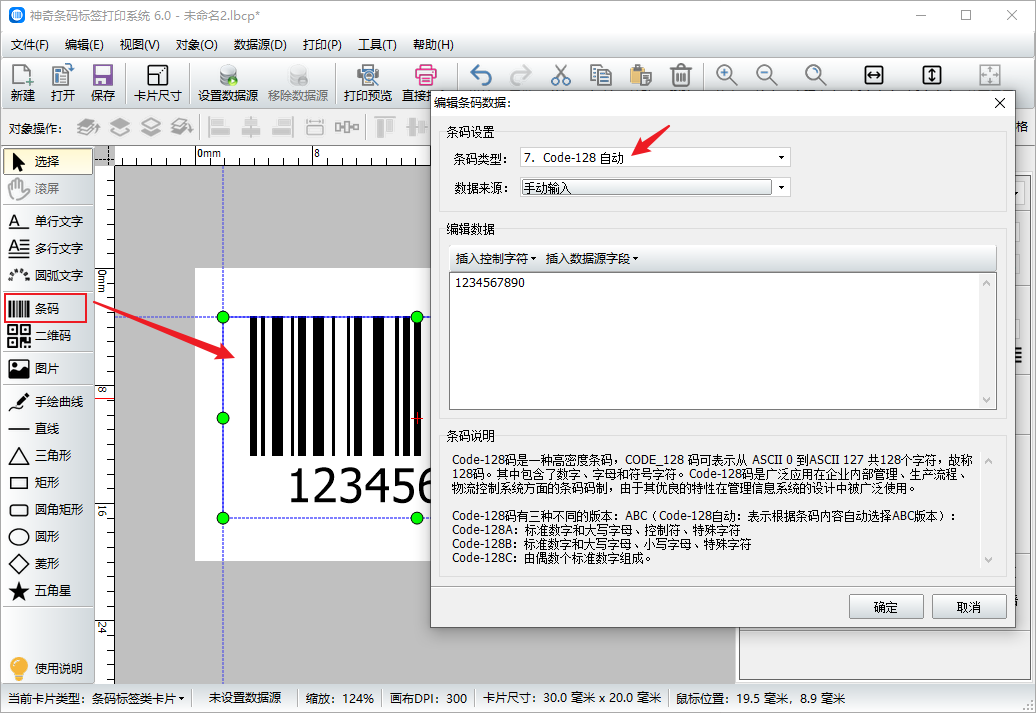
Task: Zoom out of the canvas
Action: tap(766, 75)
